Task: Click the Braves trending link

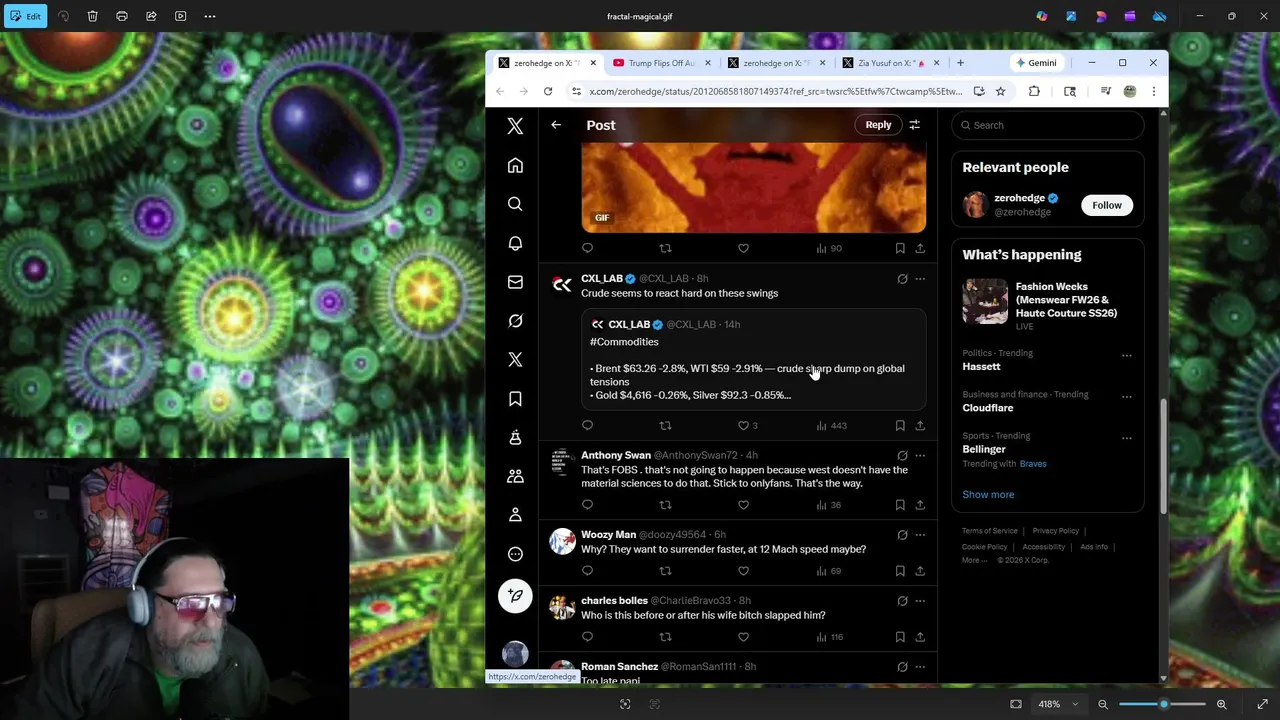Action: pos(1033,464)
